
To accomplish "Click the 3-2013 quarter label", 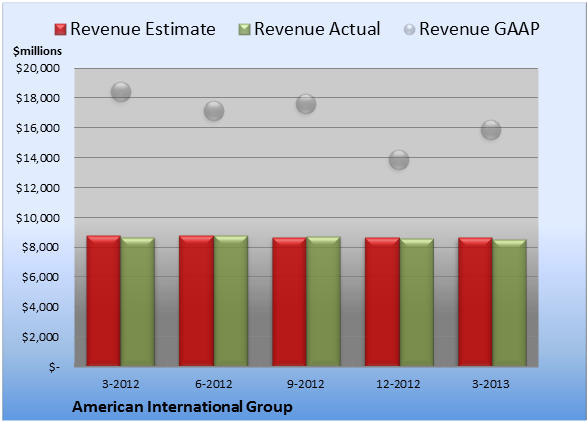I will [491, 384].
